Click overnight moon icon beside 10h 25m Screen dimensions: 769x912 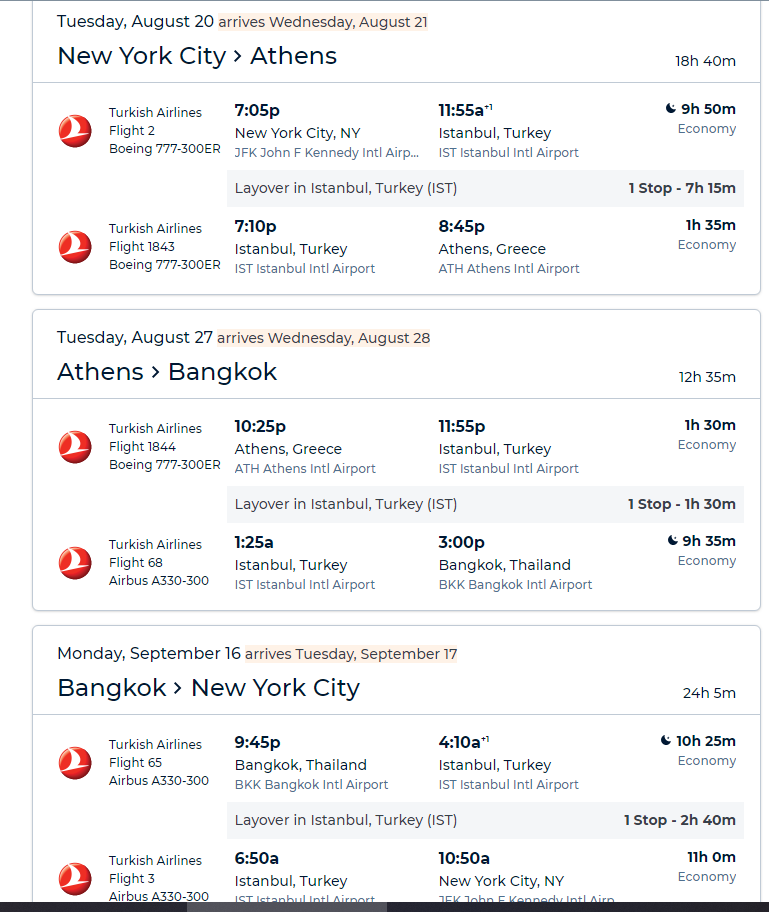click(666, 740)
